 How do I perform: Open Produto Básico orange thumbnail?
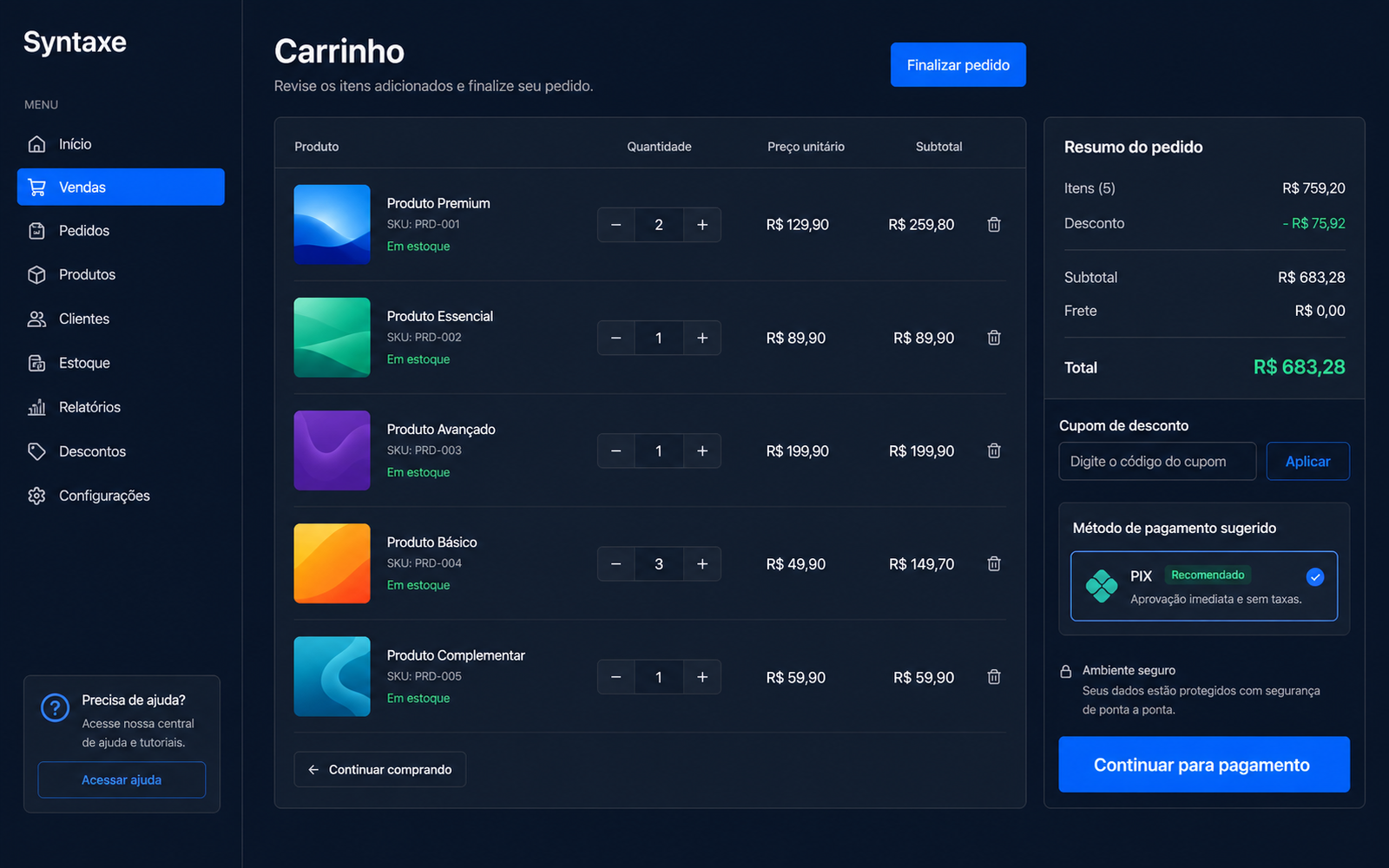tap(332, 563)
